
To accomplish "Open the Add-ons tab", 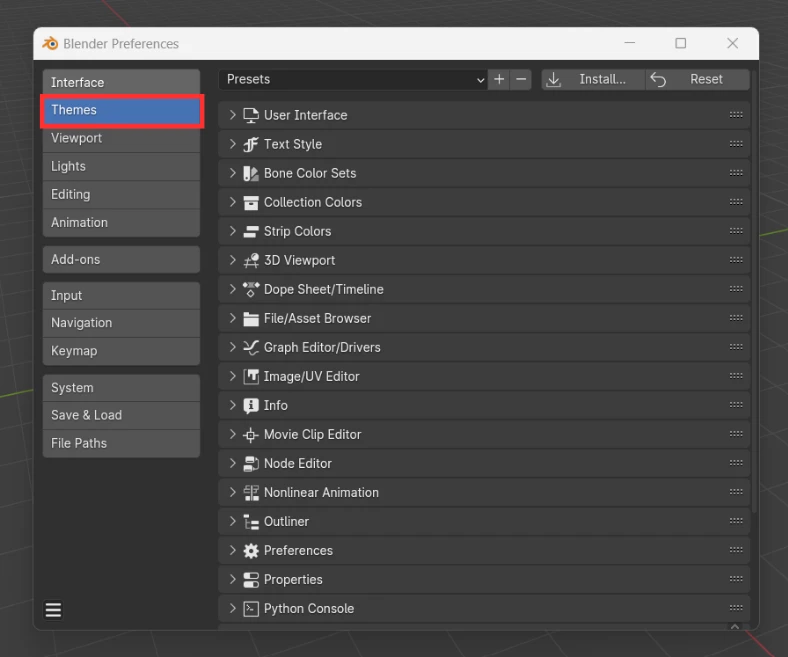I will 121,259.
